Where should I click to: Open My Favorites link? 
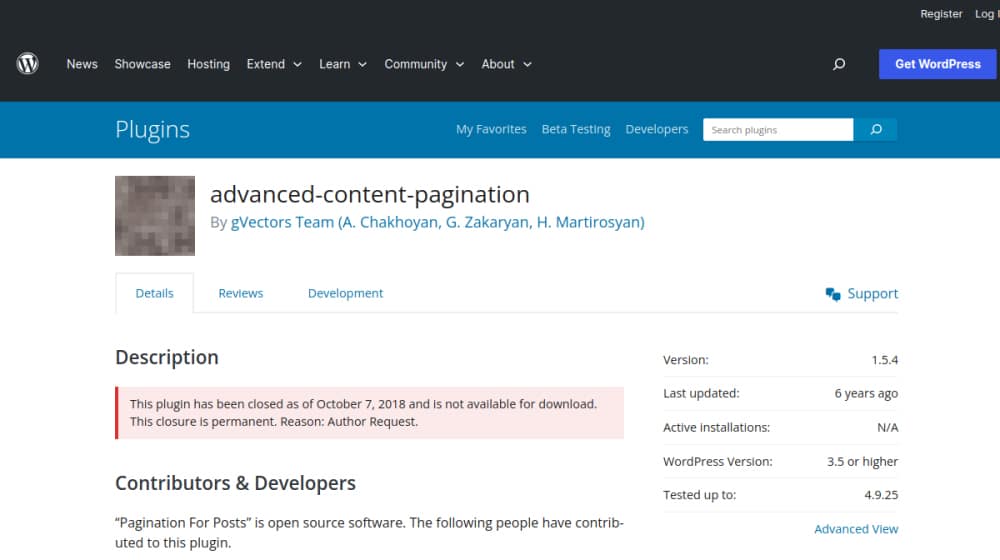coord(491,129)
